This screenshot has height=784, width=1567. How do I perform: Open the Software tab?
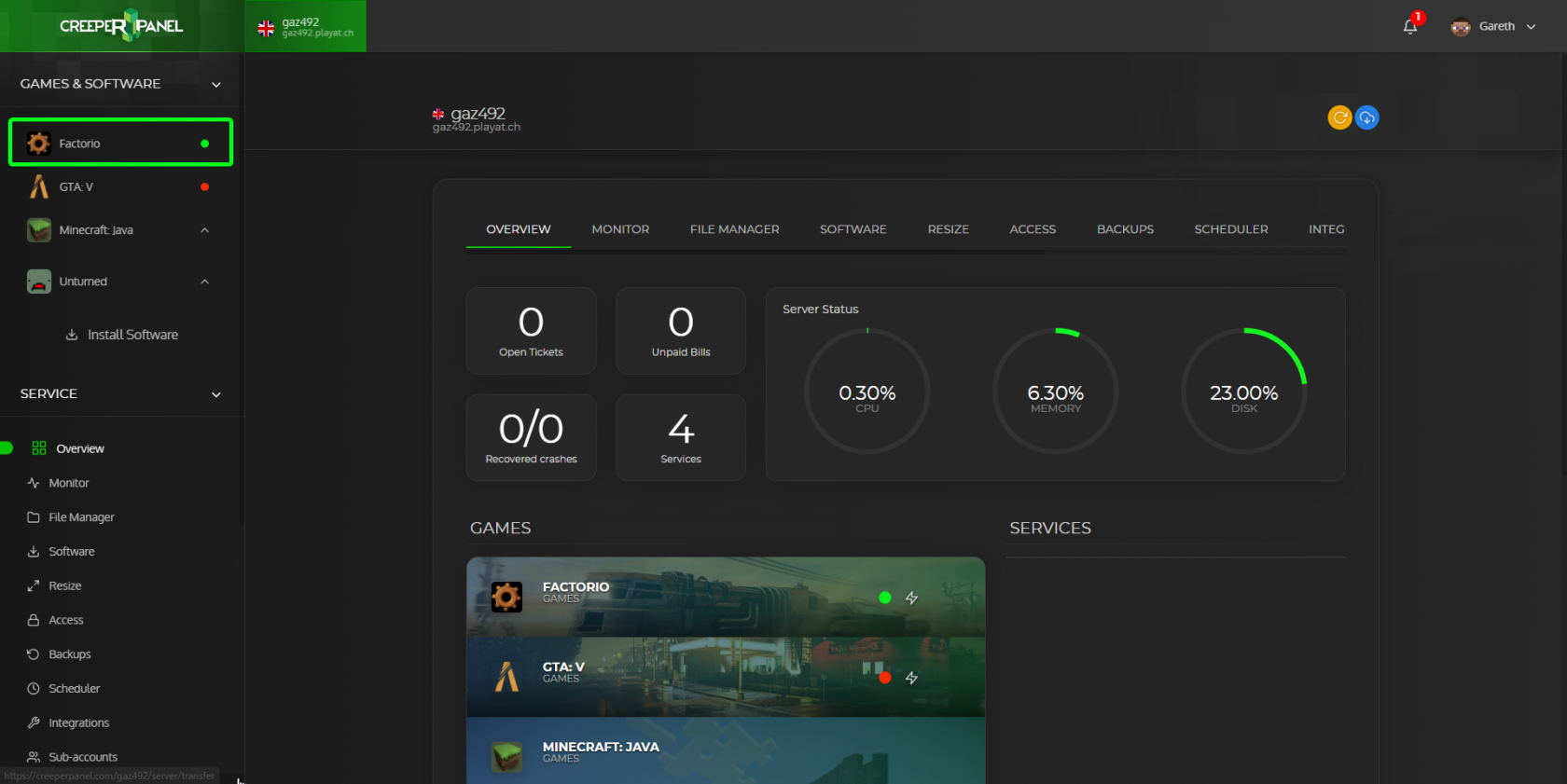(853, 229)
